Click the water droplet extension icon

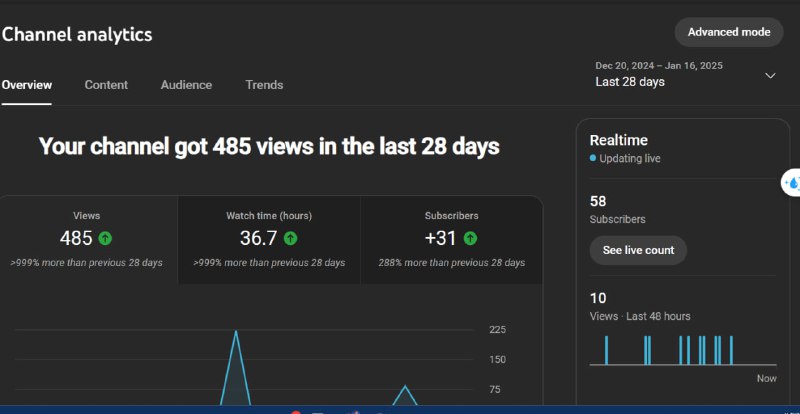[792, 183]
